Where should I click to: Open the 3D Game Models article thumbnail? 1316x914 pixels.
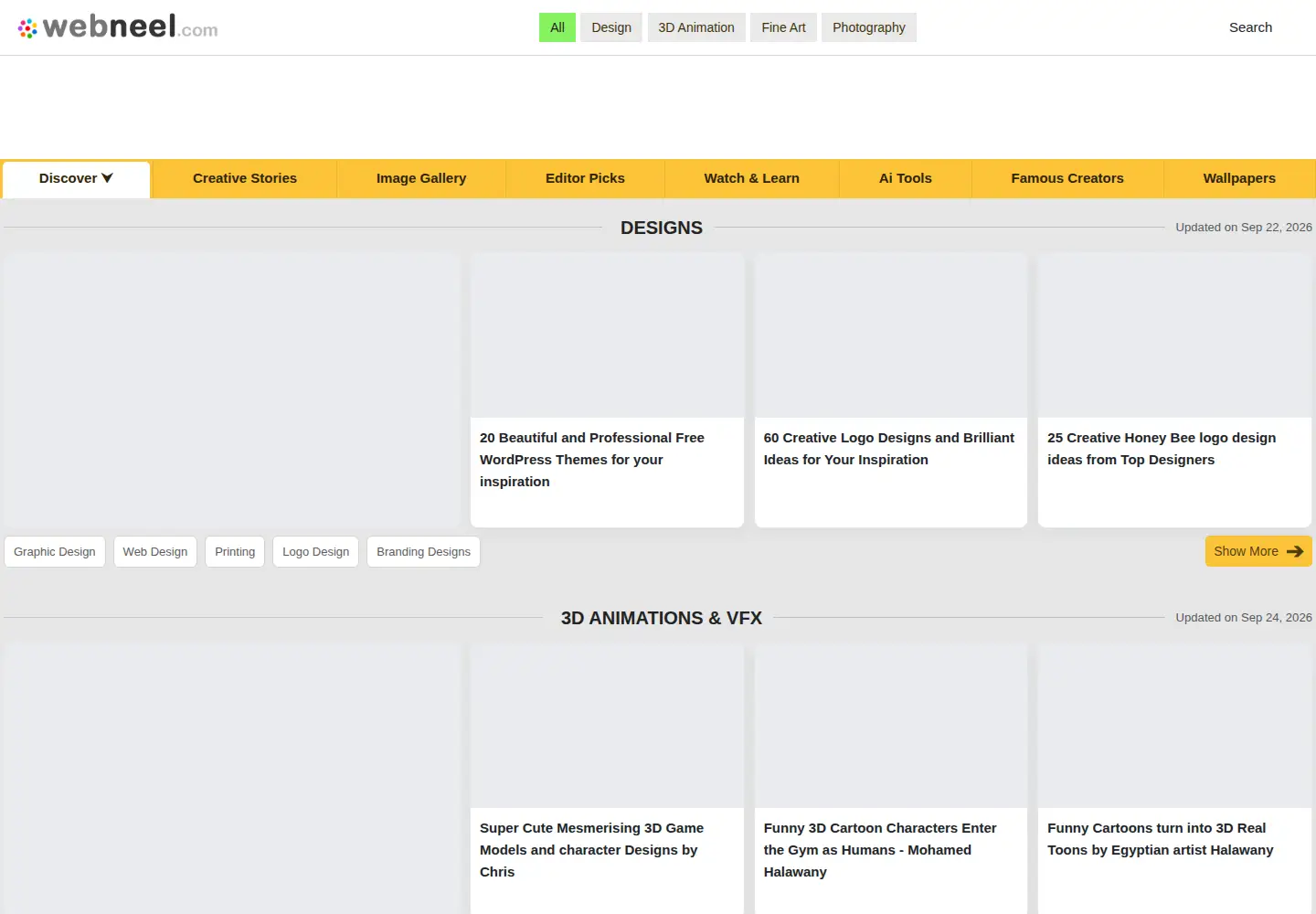607,726
